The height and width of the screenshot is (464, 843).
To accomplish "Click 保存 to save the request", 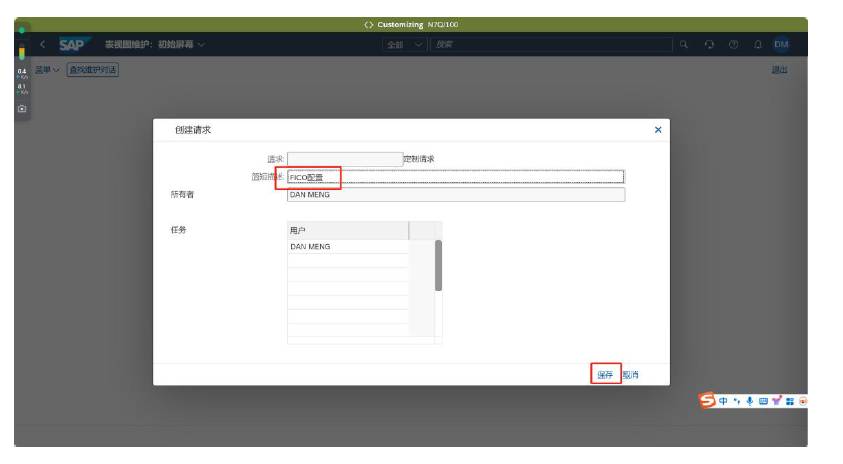I will click(x=605, y=375).
